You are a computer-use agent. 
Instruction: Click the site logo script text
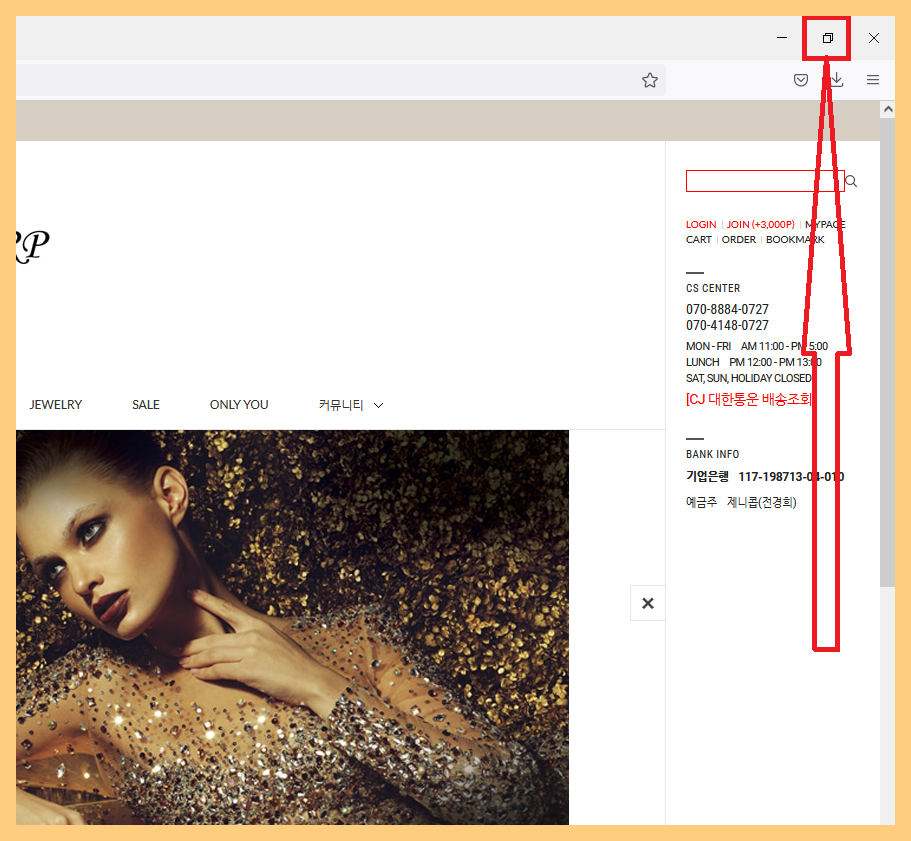point(33,246)
